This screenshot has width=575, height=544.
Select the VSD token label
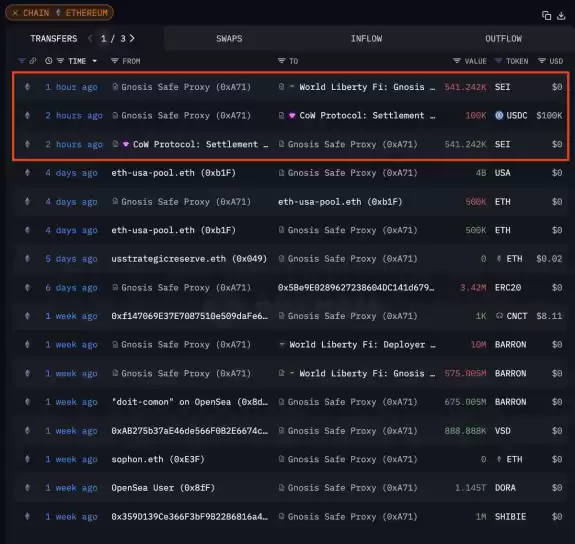[502, 431]
